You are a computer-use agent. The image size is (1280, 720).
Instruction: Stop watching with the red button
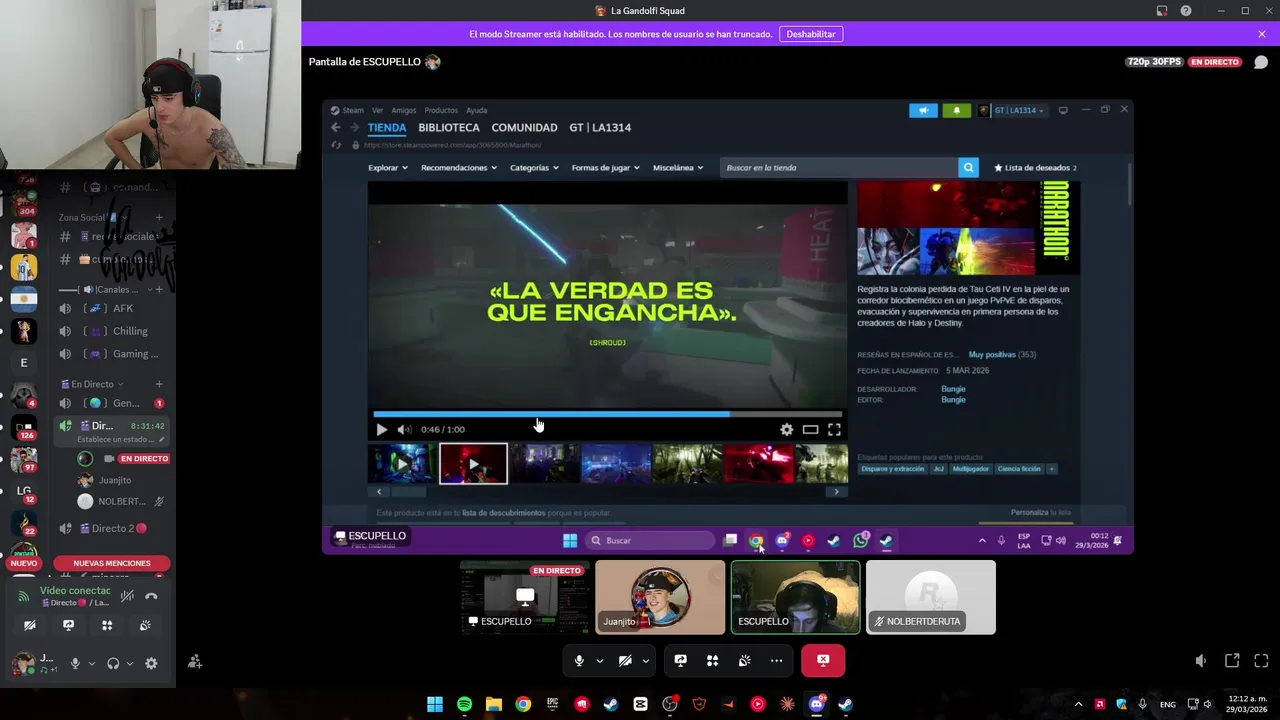pos(823,660)
